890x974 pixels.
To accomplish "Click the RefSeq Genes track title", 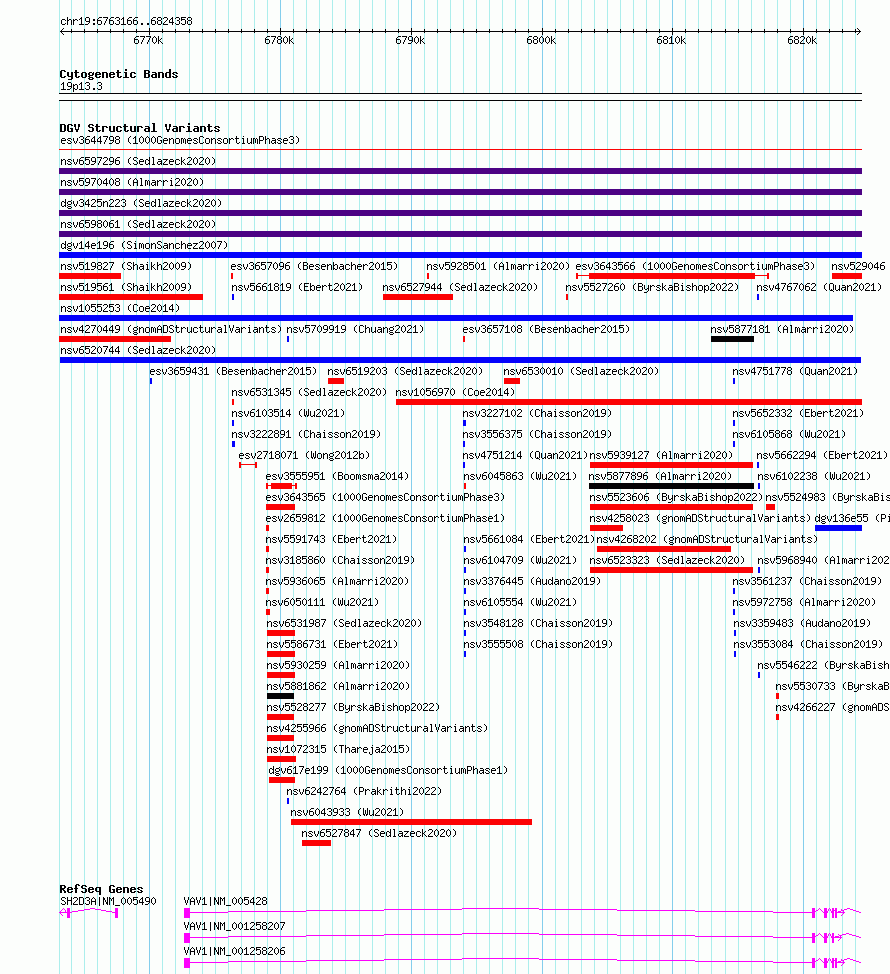I will point(101,890).
